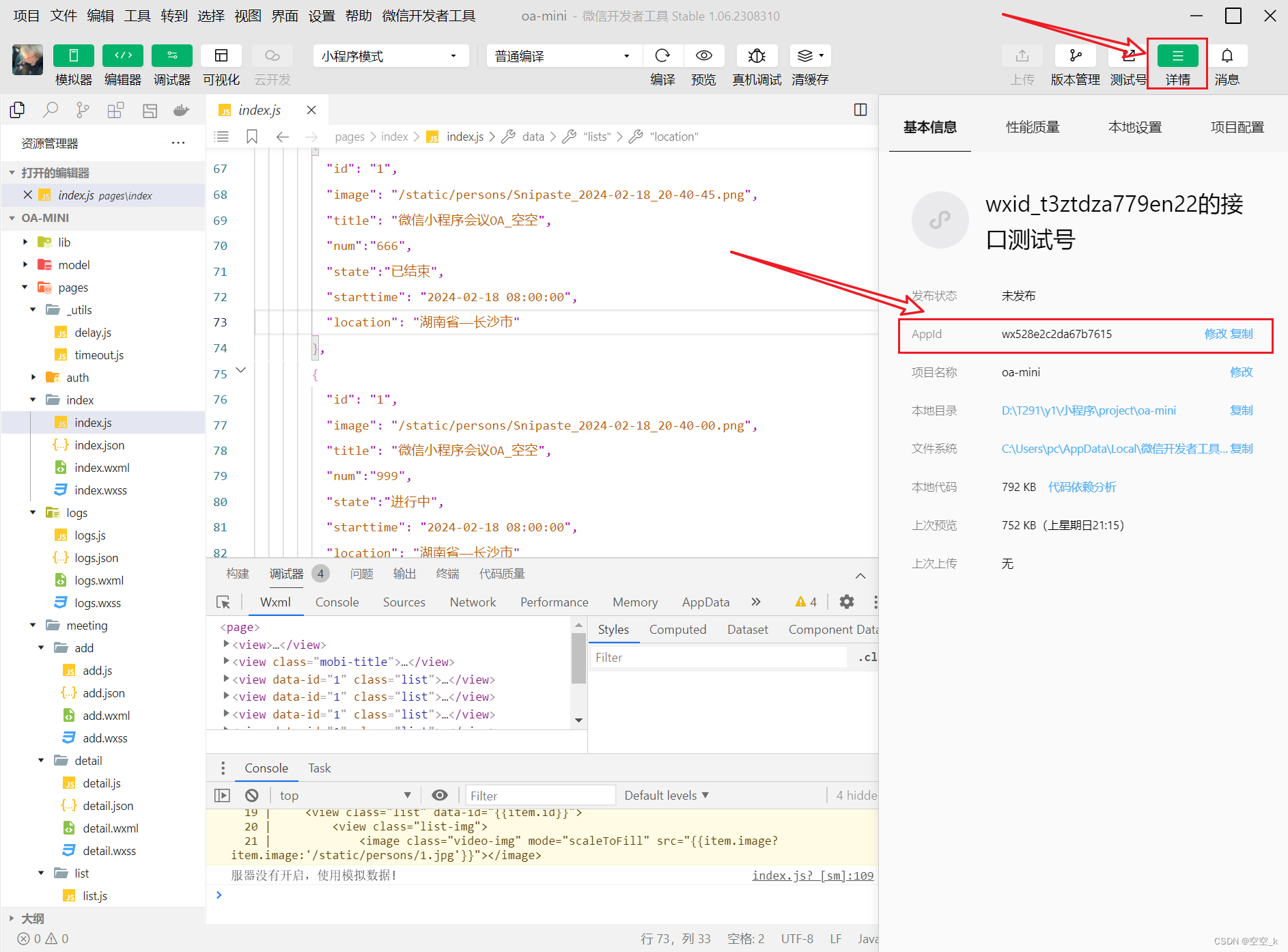Image resolution: width=1288 pixels, height=952 pixels.
Task: Open the source control branch icon
Action: click(x=83, y=110)
